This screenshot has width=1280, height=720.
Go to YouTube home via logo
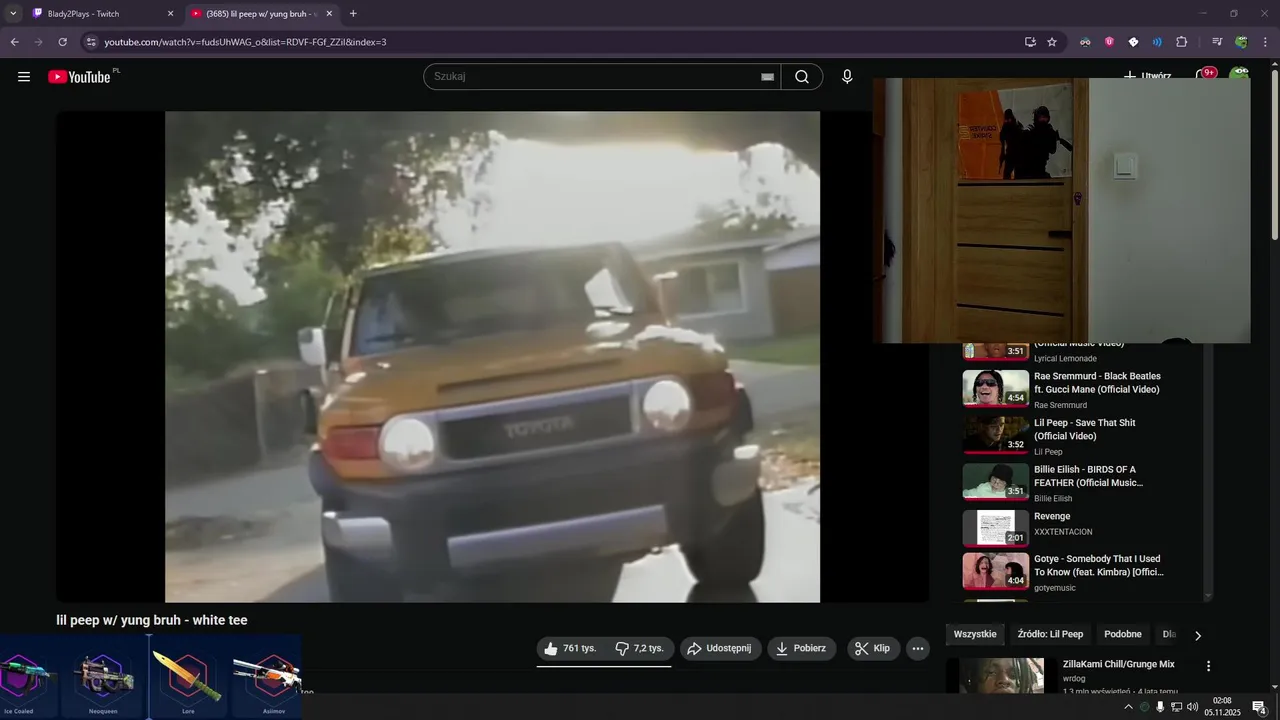pyautogui.click(x=79, y=77)
